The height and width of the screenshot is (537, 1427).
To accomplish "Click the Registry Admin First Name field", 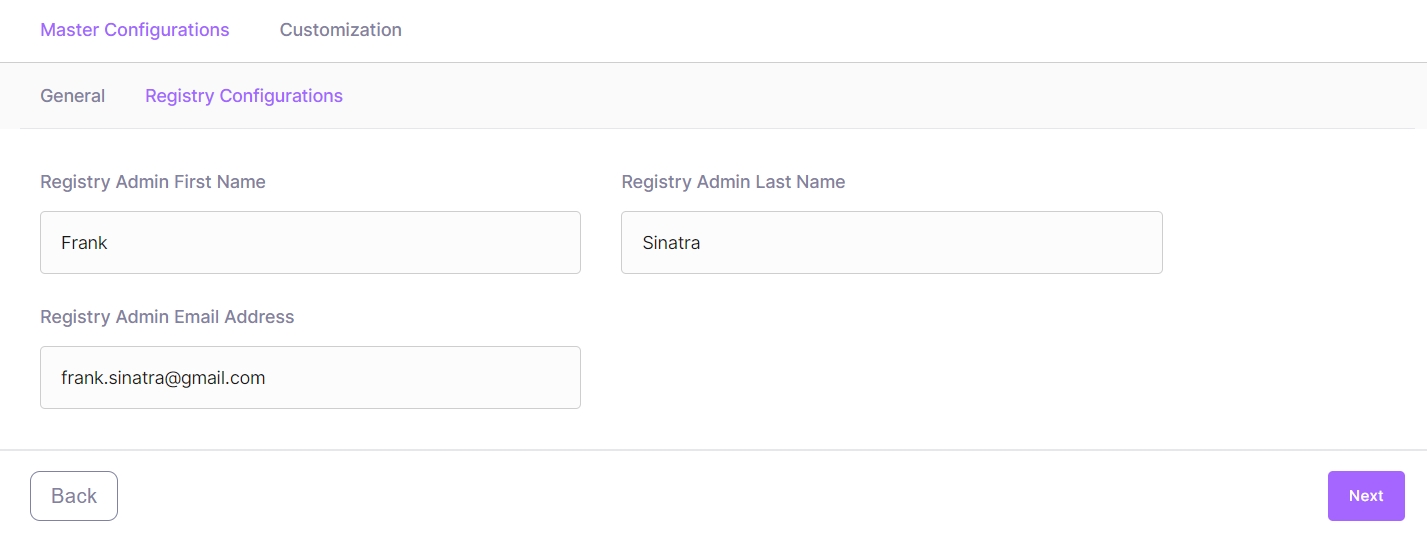I will pos(310,242).
